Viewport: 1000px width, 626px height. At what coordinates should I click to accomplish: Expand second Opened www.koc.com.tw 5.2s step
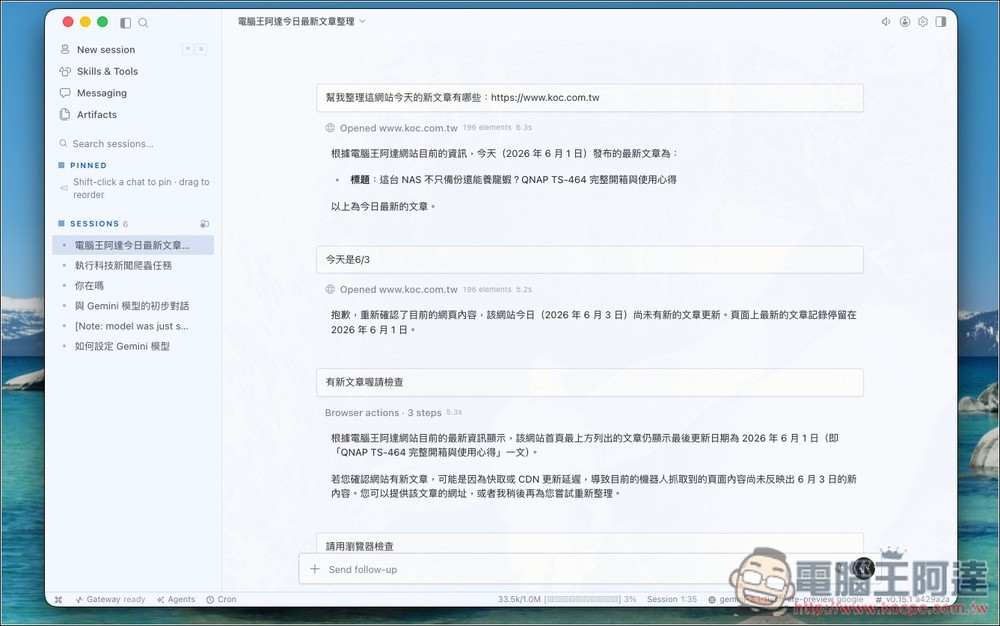point(428,289)
